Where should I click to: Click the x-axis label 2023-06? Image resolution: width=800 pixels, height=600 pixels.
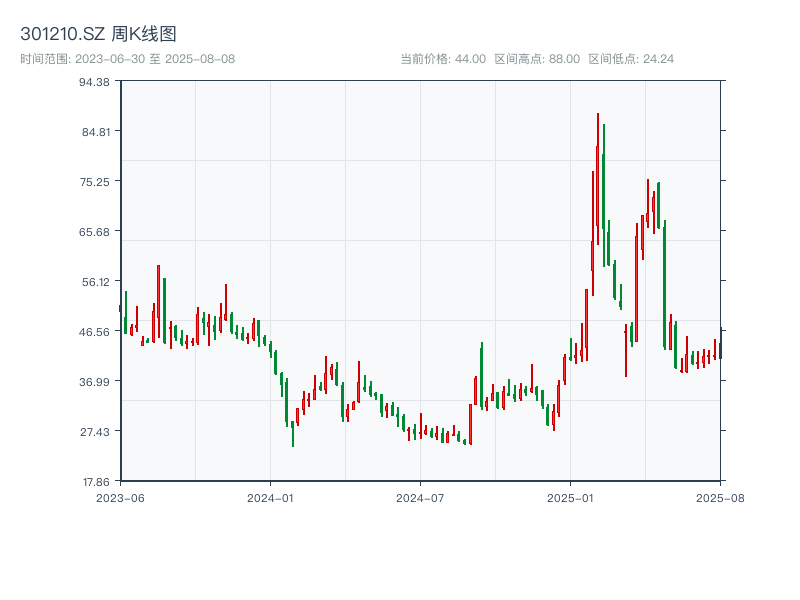(x=120, y=498)
